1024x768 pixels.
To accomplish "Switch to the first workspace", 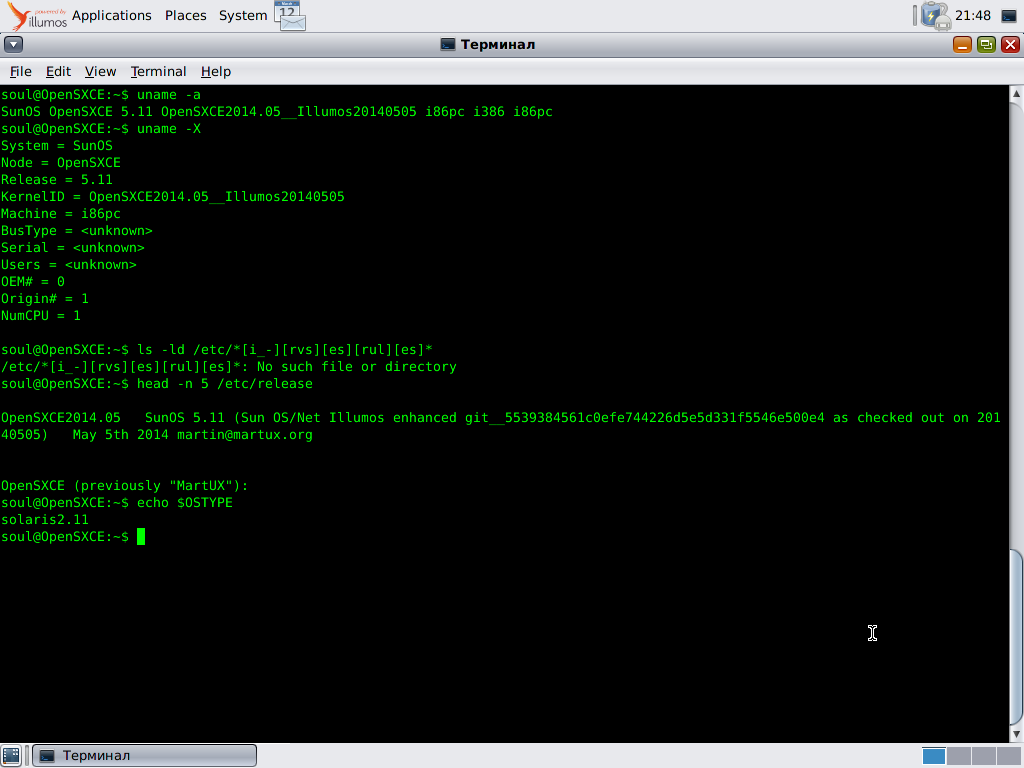I will [x=934, y=756].
